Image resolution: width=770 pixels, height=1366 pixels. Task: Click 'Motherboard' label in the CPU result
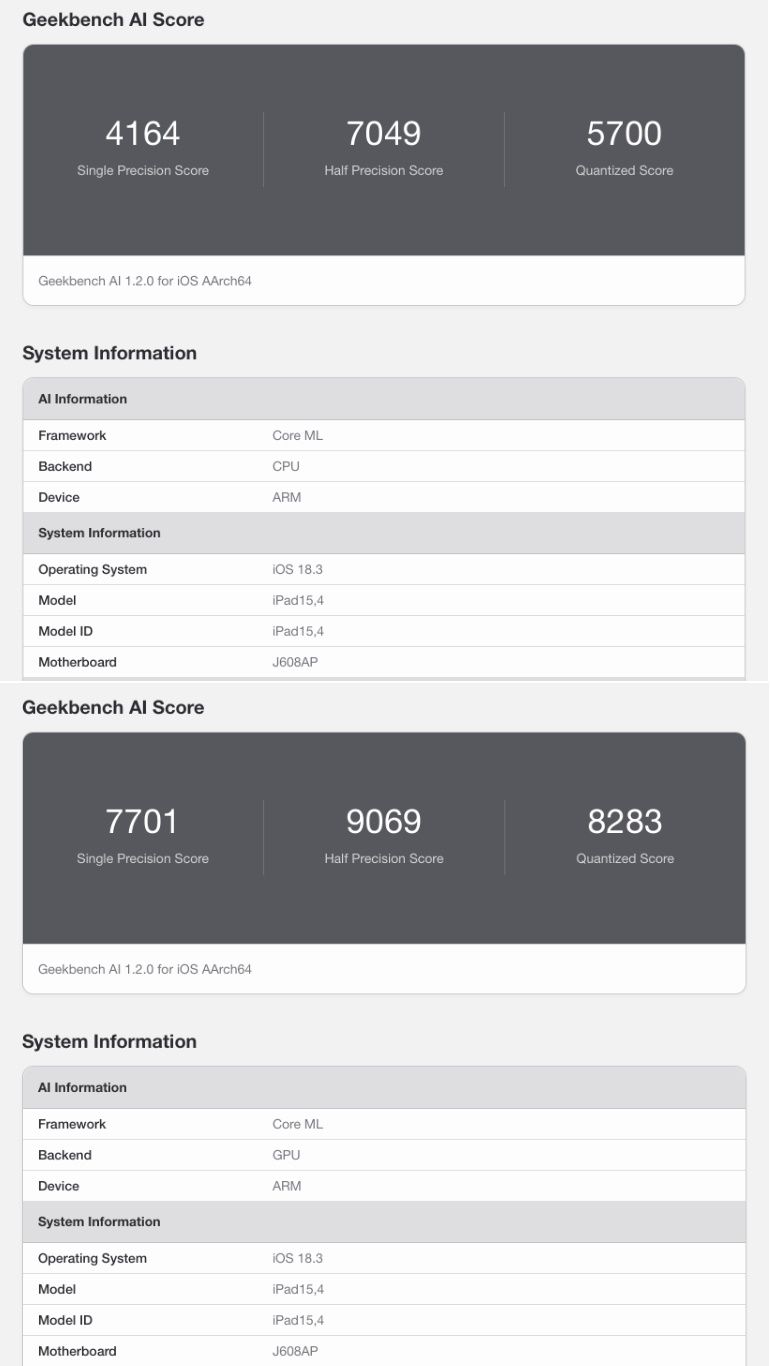point(77,662)
